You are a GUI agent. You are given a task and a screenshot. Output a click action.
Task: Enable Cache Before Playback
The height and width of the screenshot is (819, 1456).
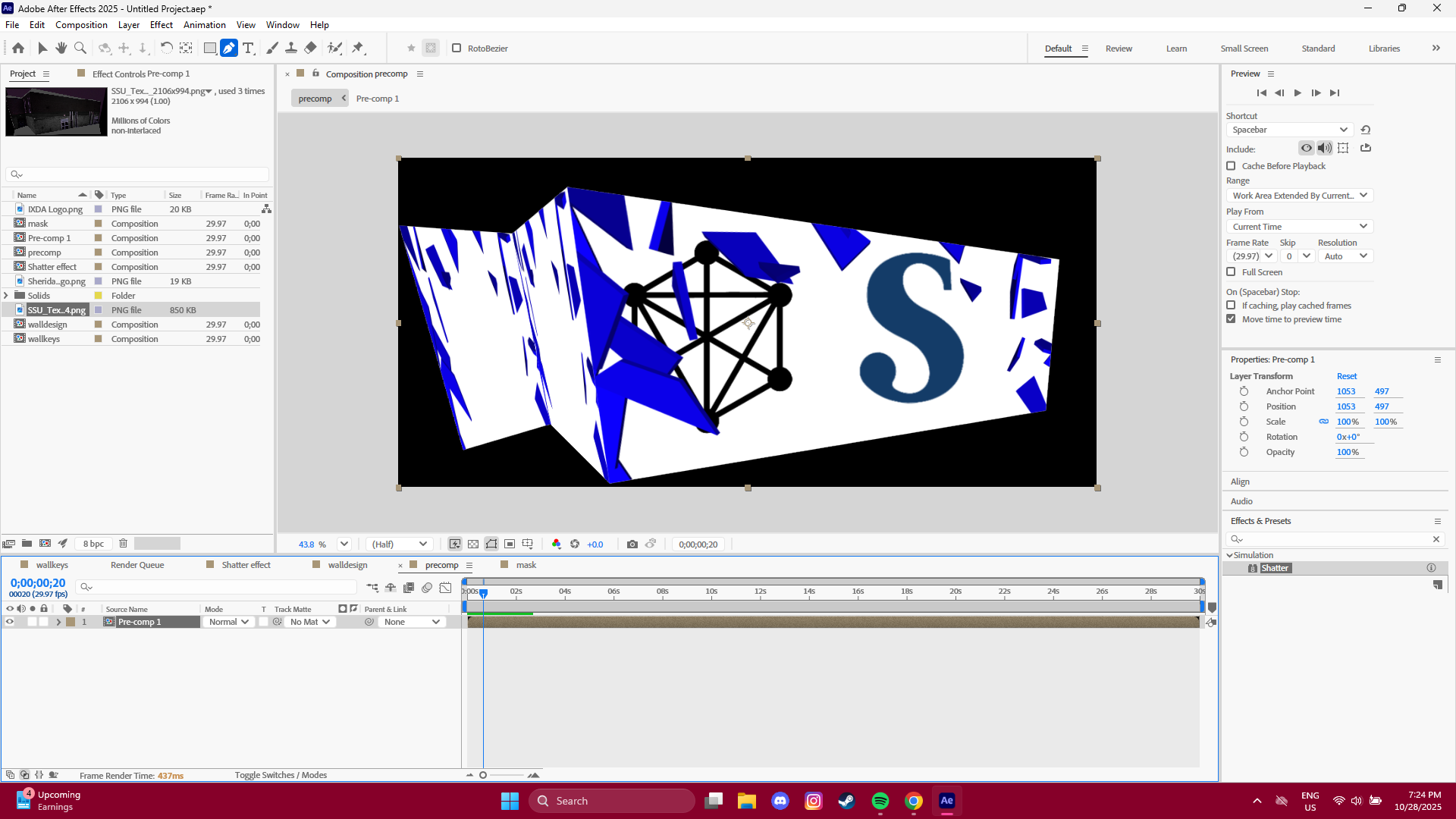point(1231,165)
